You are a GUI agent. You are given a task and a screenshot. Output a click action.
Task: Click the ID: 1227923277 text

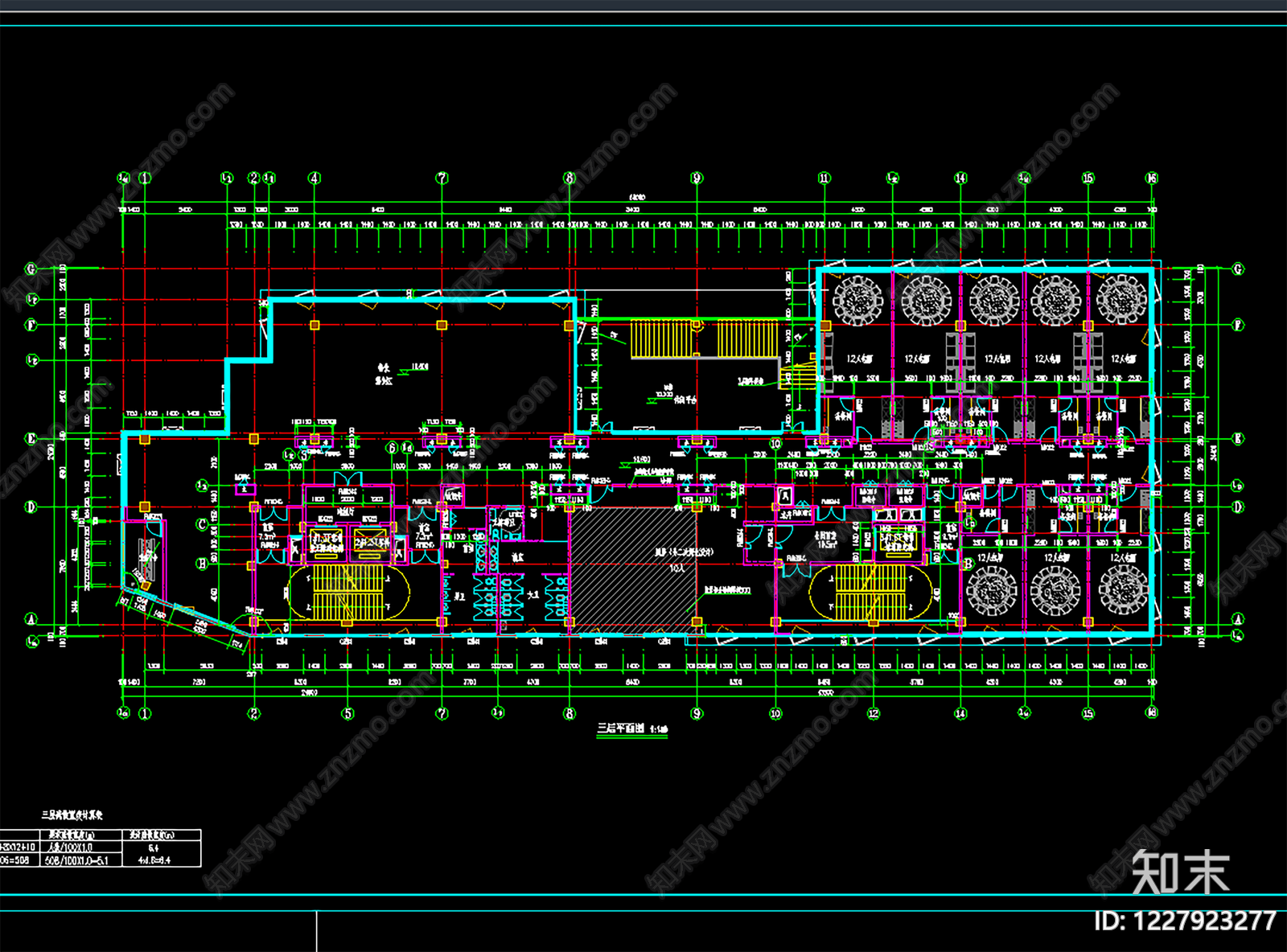coord(1186,921)
